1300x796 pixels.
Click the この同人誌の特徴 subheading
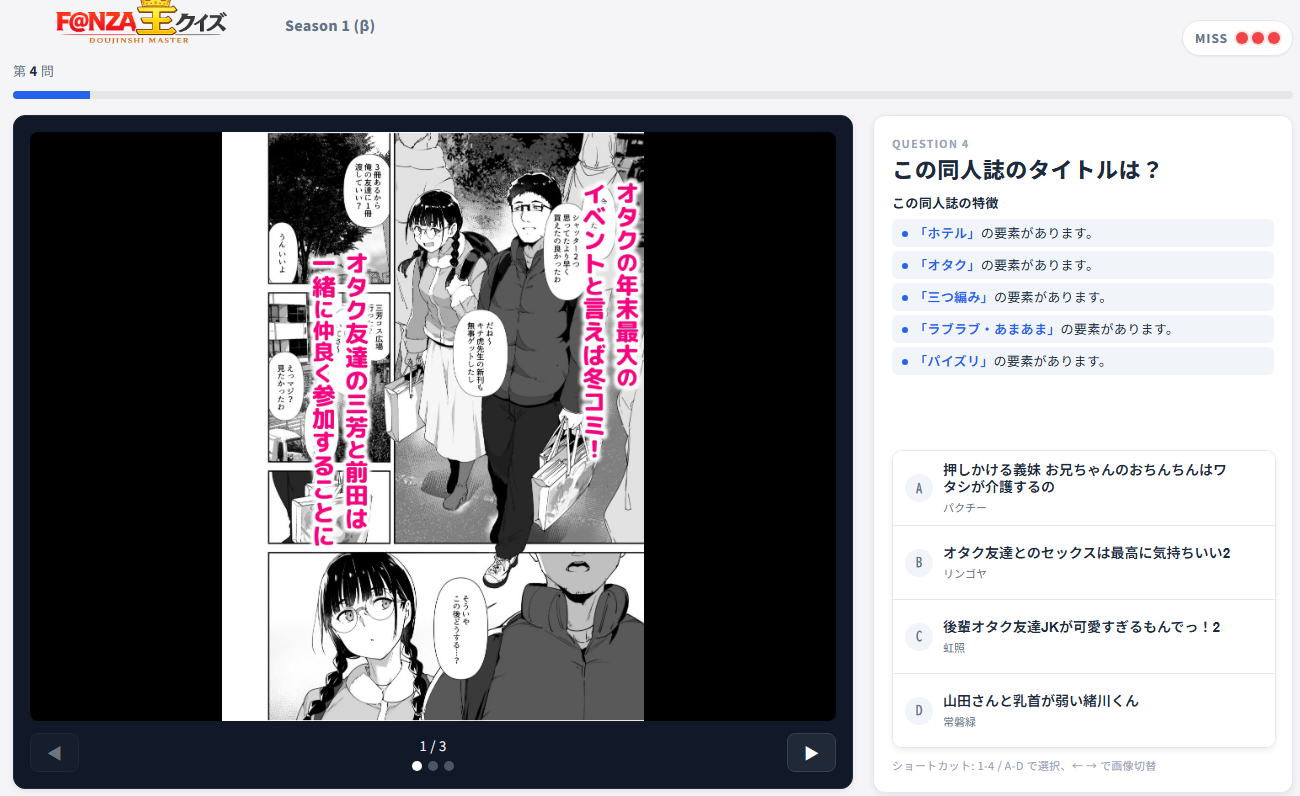click(x=945, y=203)
